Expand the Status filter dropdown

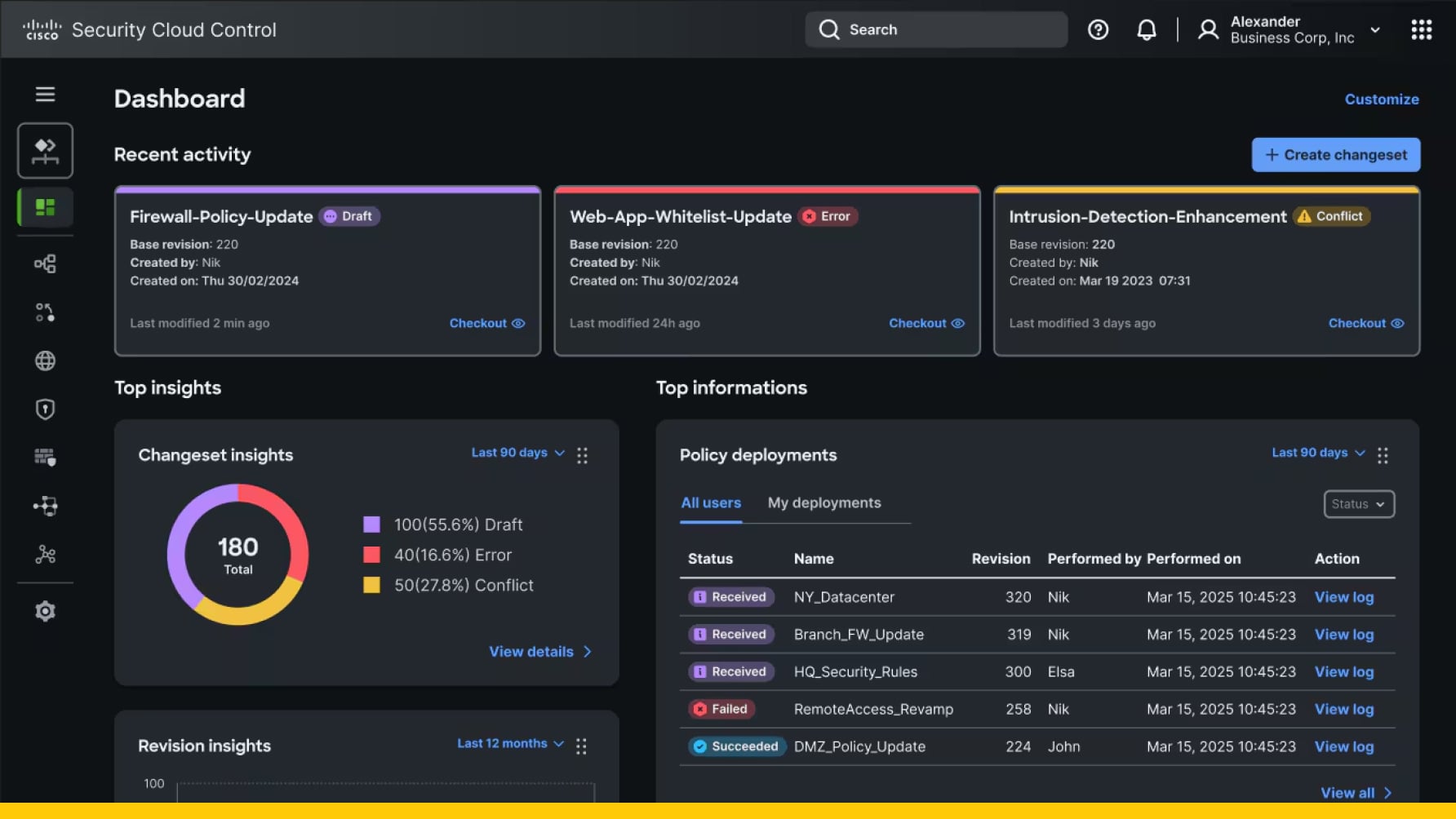[1358, 504]
